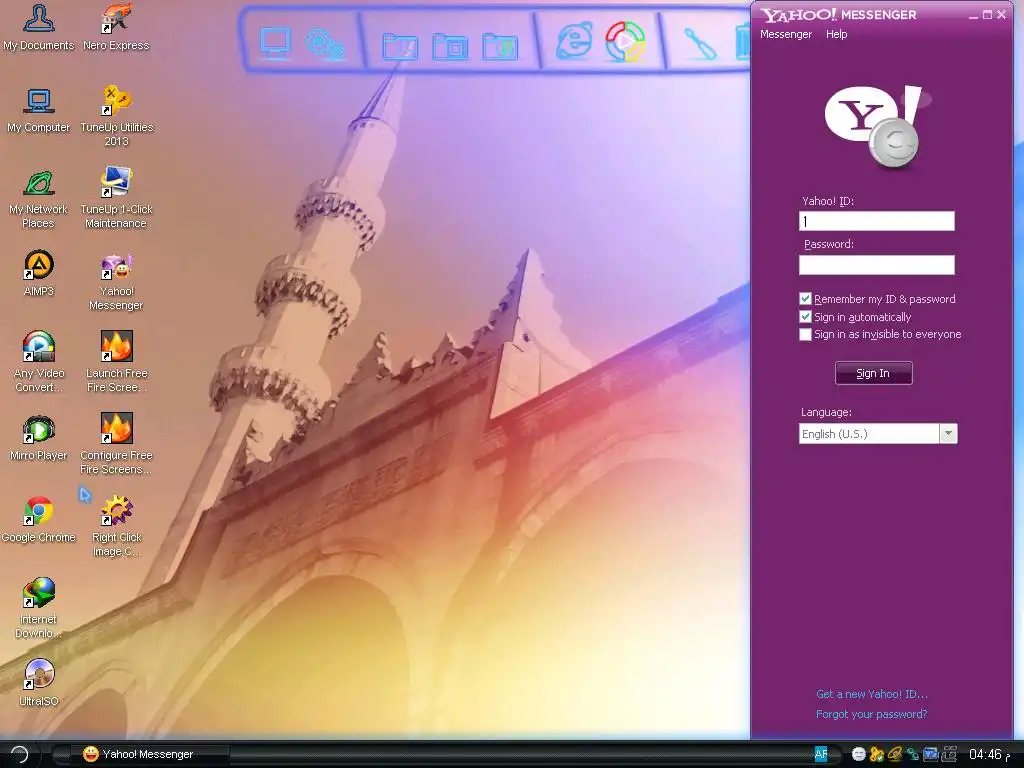Click Yahoo smiley tray icon
Viewport: 1024px width, 768px height.
[859, 754]
